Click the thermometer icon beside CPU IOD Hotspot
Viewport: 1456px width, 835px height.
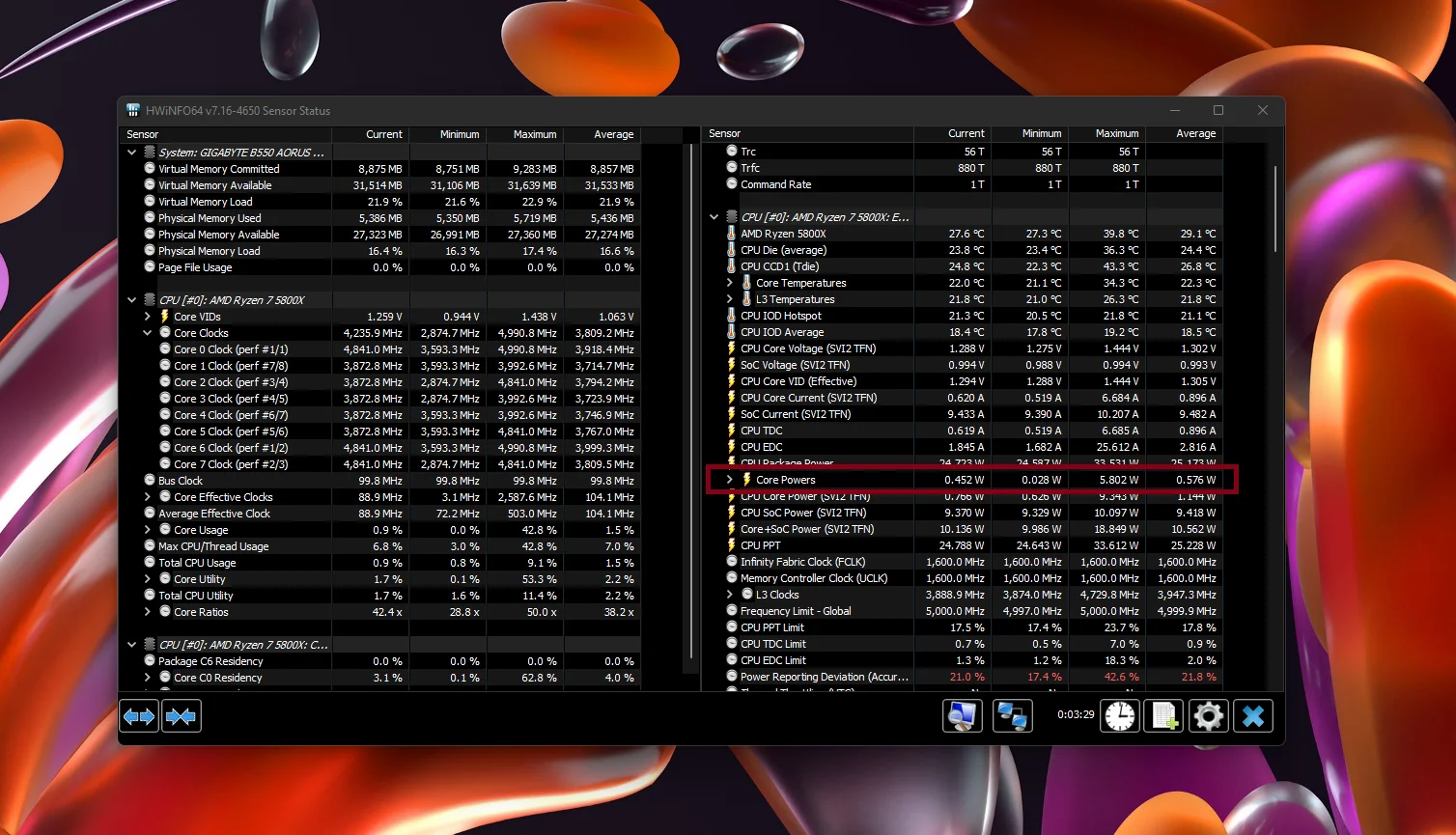pos(732,316)
